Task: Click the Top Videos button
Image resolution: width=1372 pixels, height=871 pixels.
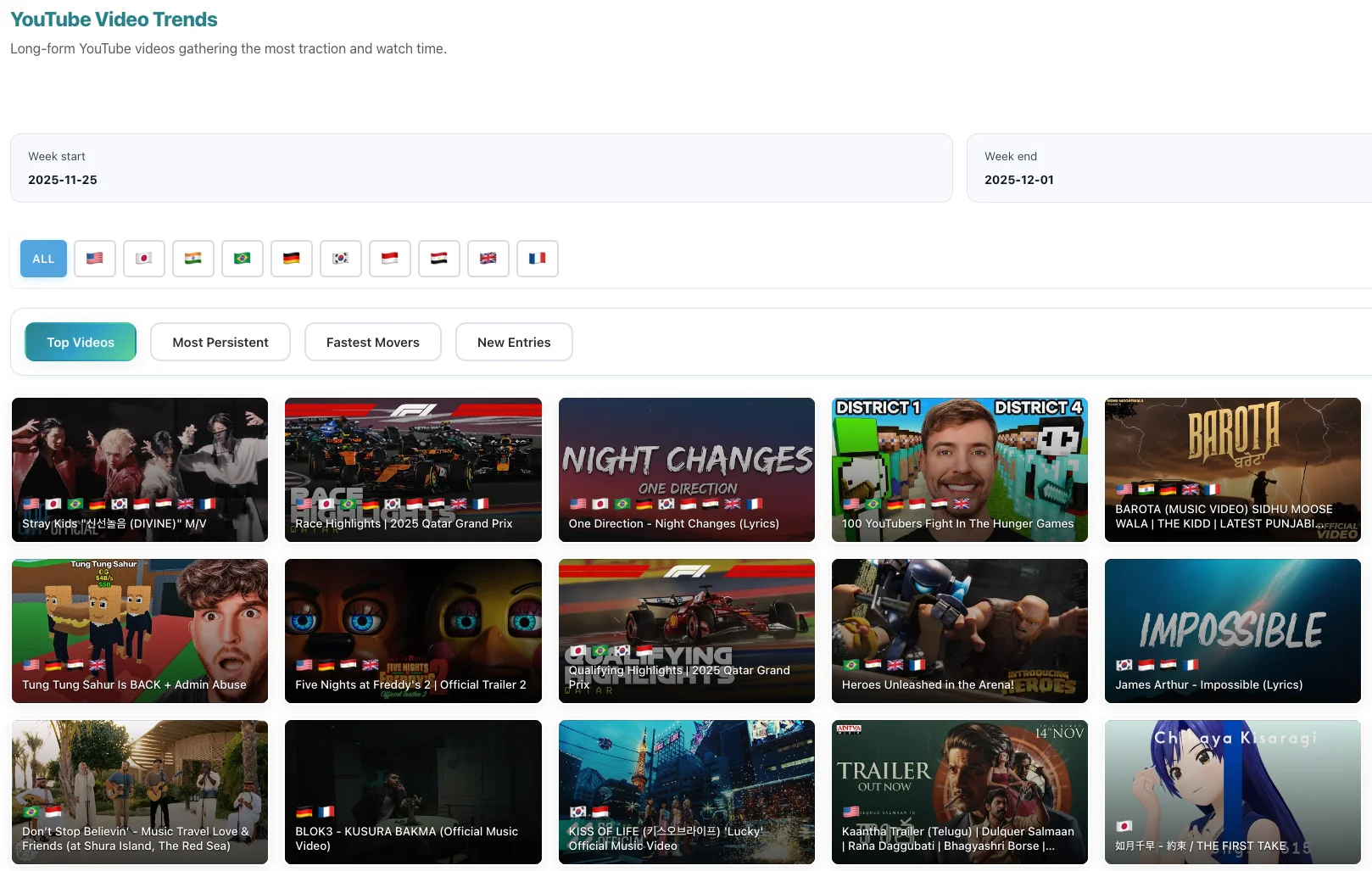Action: 80,342
